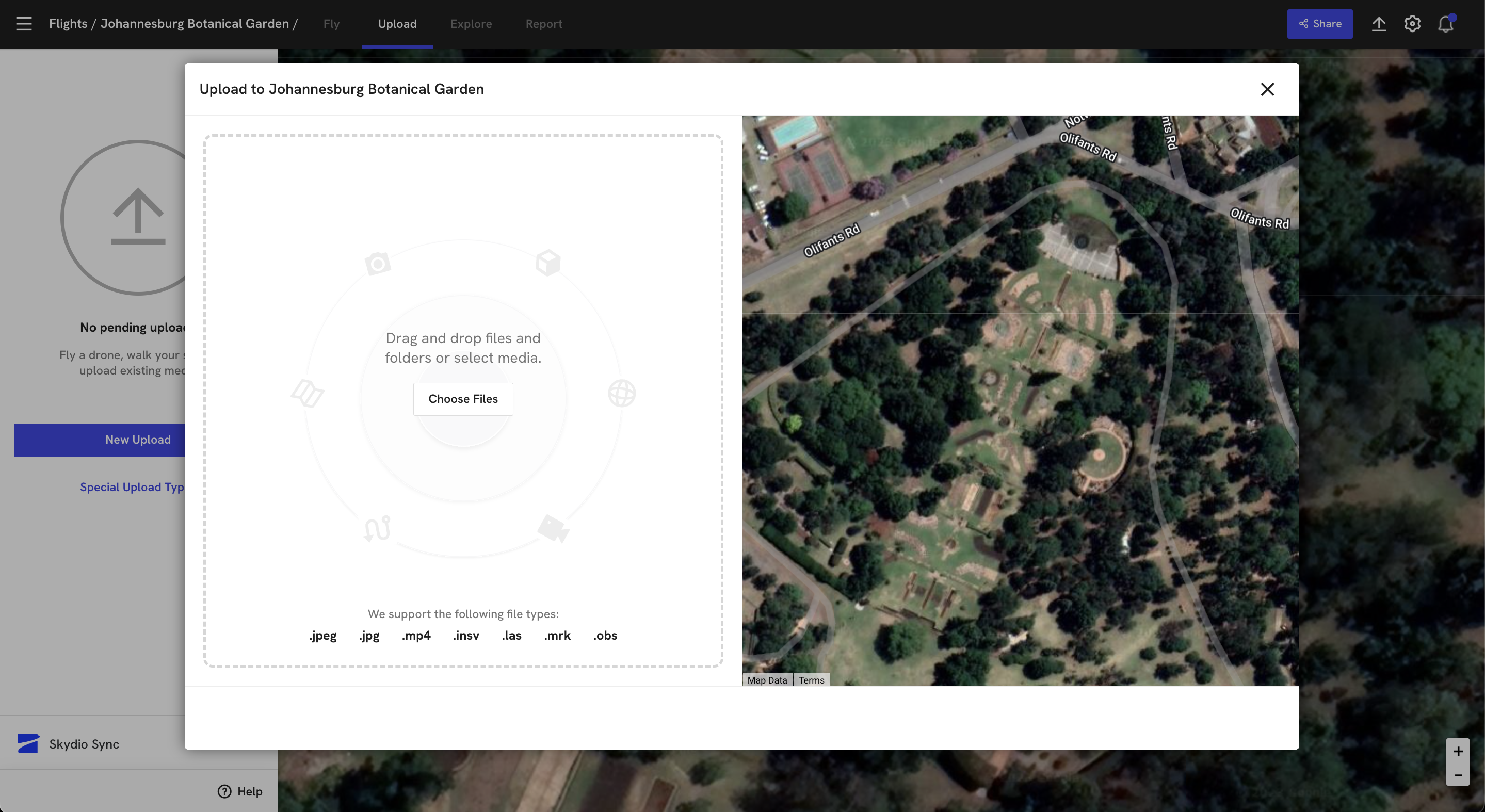Switch to the Report tab
This screenshot has width=1485, height=812.
click(544, 24)
